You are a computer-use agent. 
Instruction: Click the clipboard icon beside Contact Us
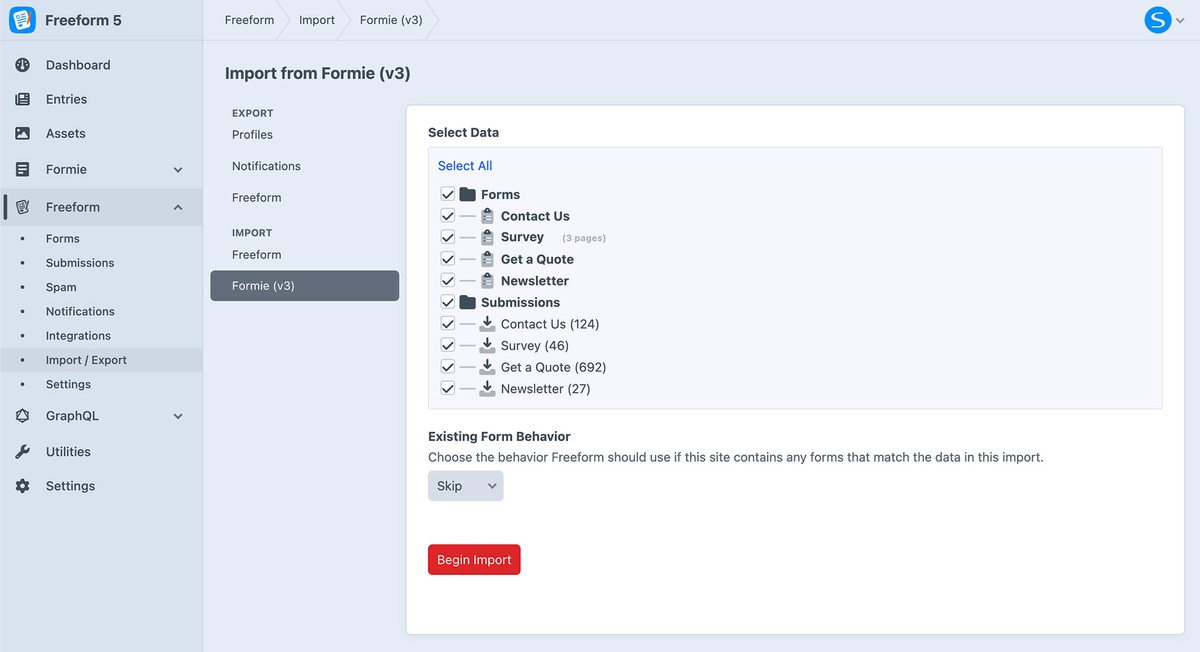tap(487, 216)
